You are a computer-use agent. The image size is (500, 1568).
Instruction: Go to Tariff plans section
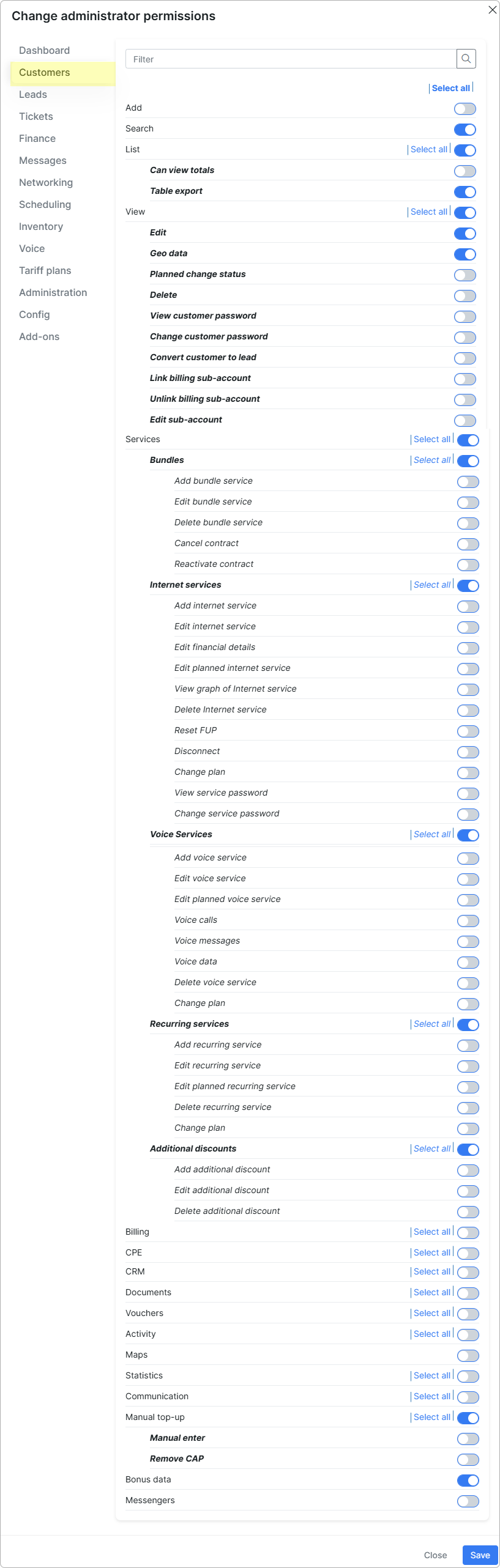click(x=45, y=270)
